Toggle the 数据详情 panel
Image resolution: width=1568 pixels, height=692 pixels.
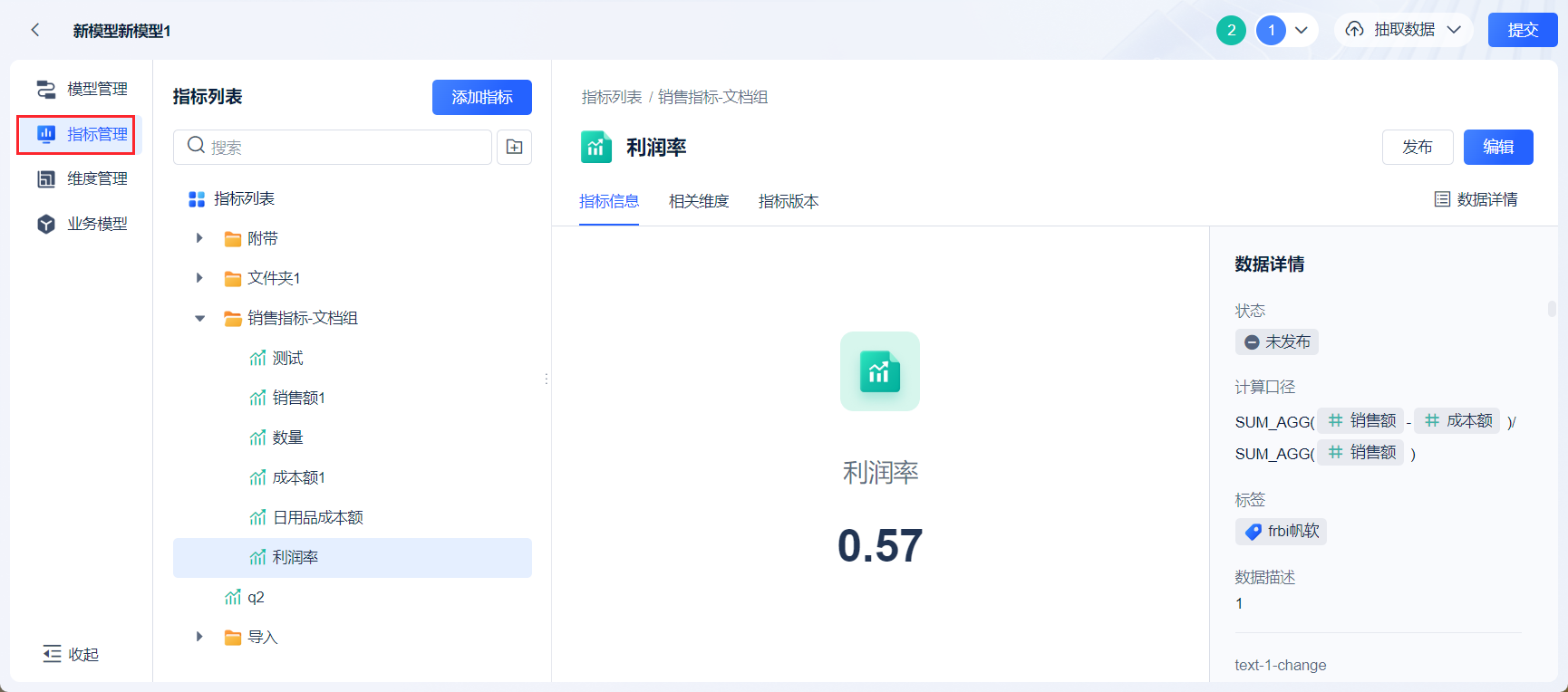tap(1476, 199)
